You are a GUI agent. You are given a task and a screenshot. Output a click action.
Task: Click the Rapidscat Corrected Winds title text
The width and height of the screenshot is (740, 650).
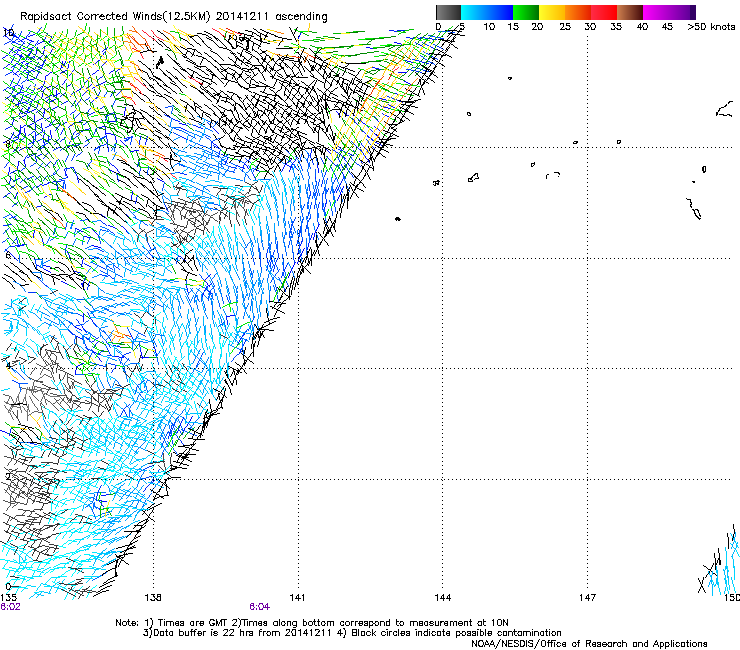[x=174, y=17]
